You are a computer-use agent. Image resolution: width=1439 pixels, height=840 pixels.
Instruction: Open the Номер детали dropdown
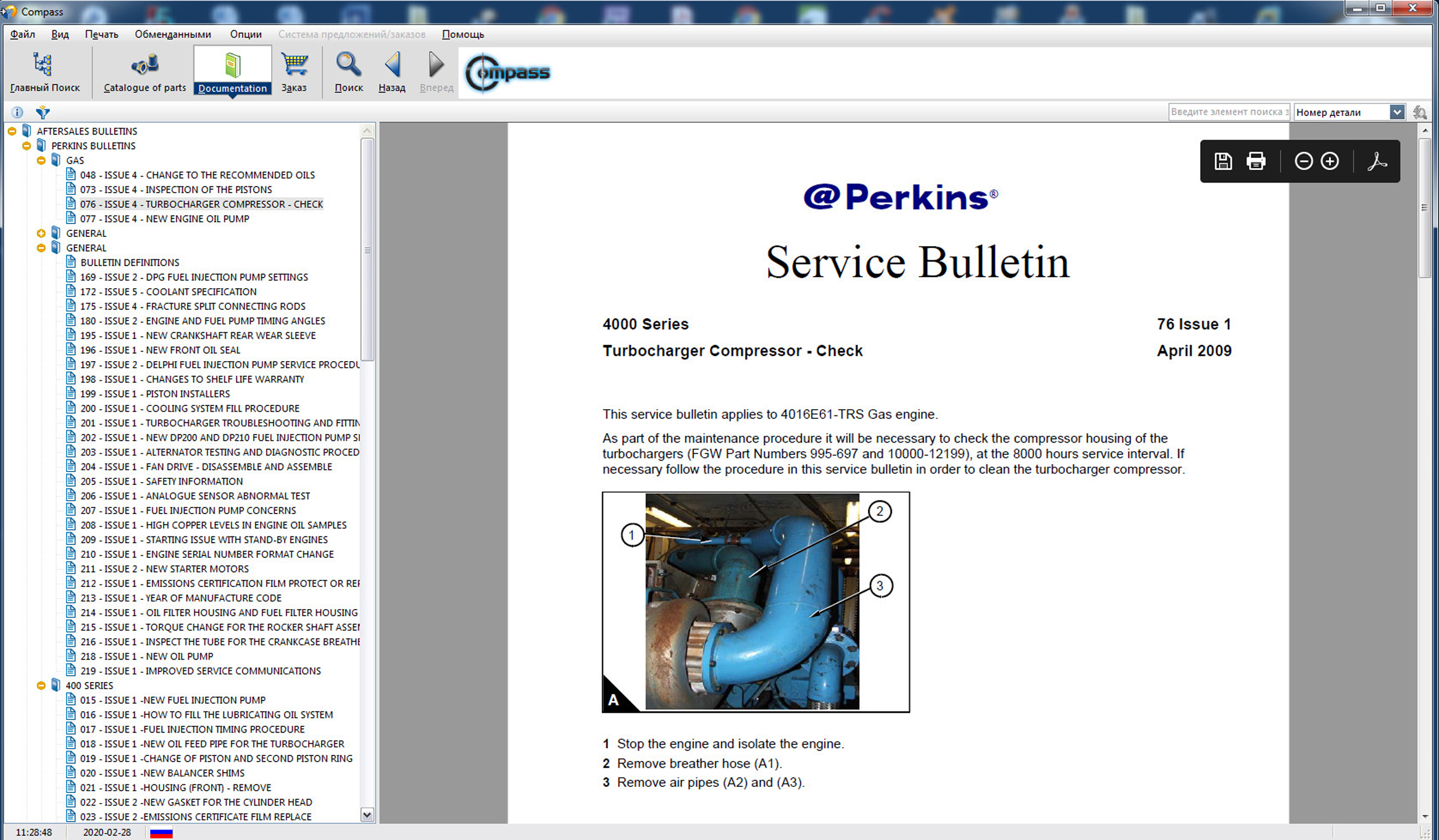coord(1396,112)
